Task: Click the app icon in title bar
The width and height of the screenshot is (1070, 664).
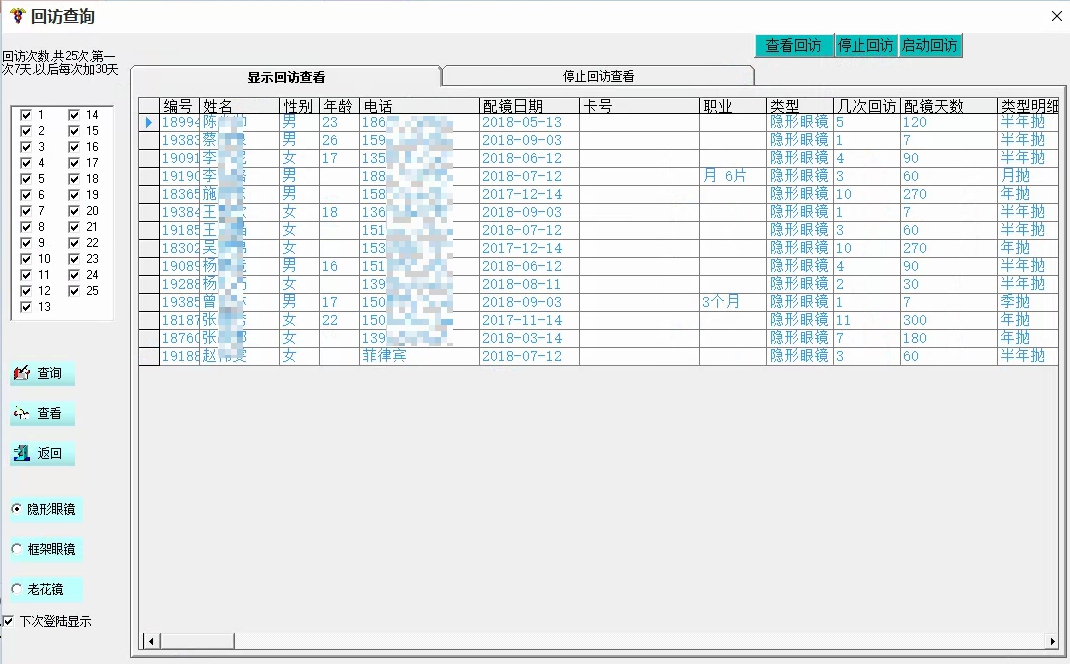Action: [x=17, y=16]
